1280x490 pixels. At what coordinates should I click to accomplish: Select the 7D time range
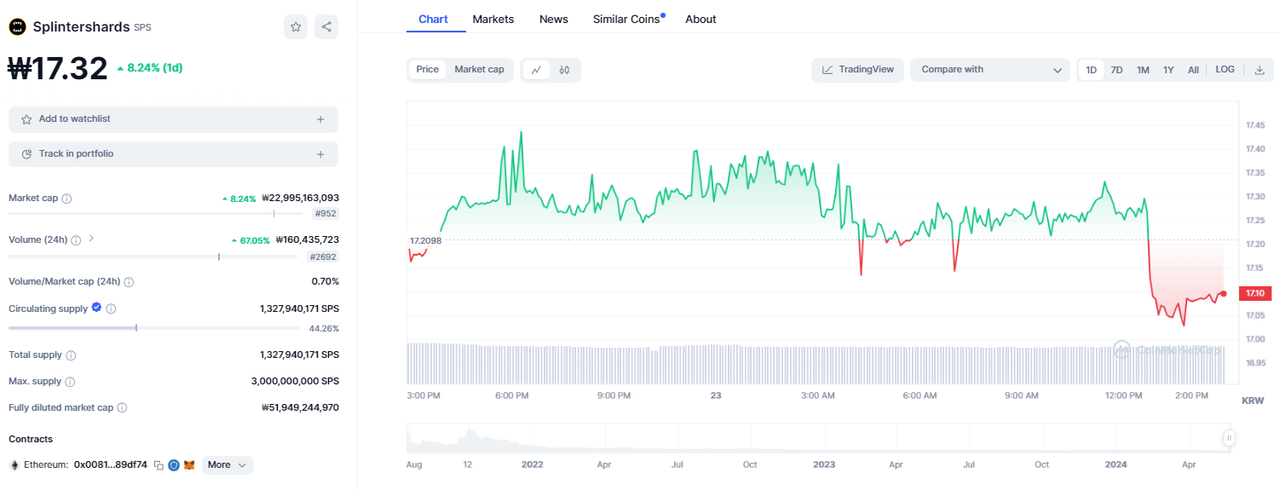coord(1117,70)
